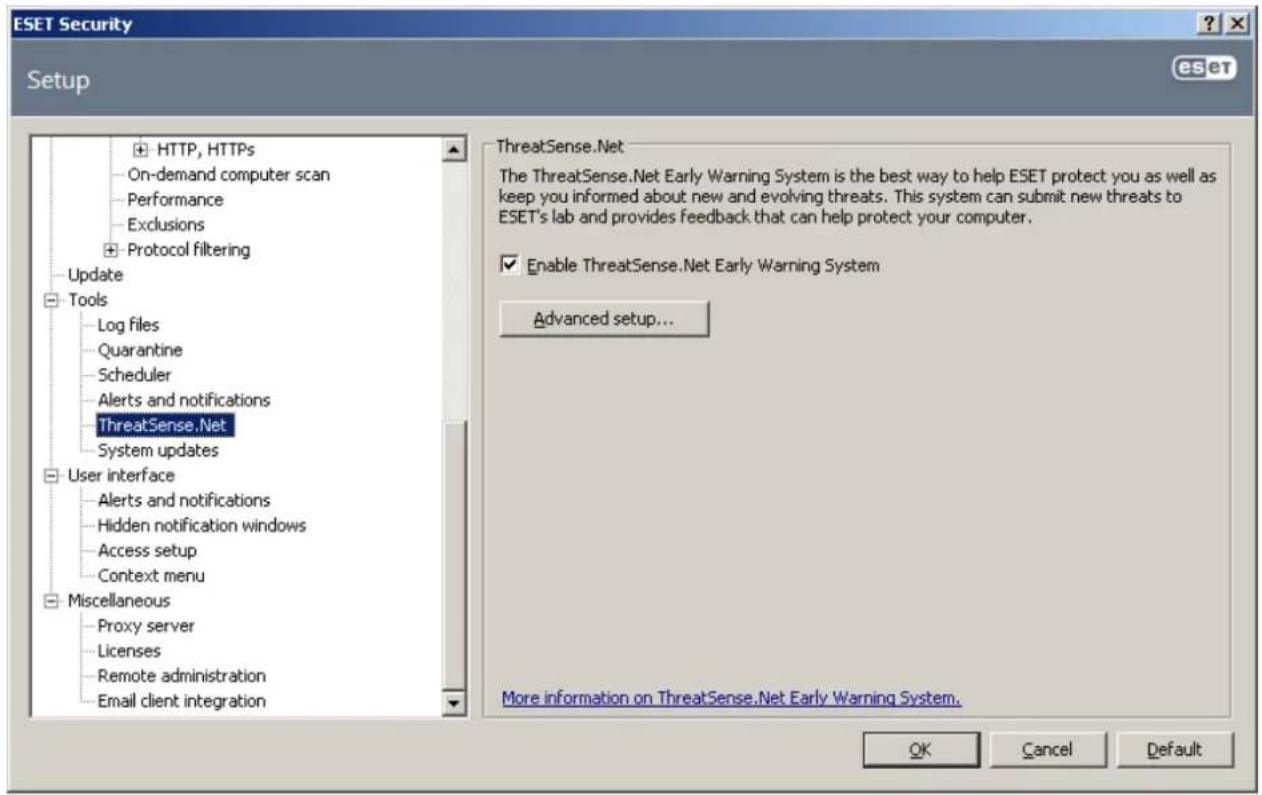The width and height of the screenshot is (1262, 795).
Task: Open More information on ThreatSense.Net link
Action: pos(731,698)
